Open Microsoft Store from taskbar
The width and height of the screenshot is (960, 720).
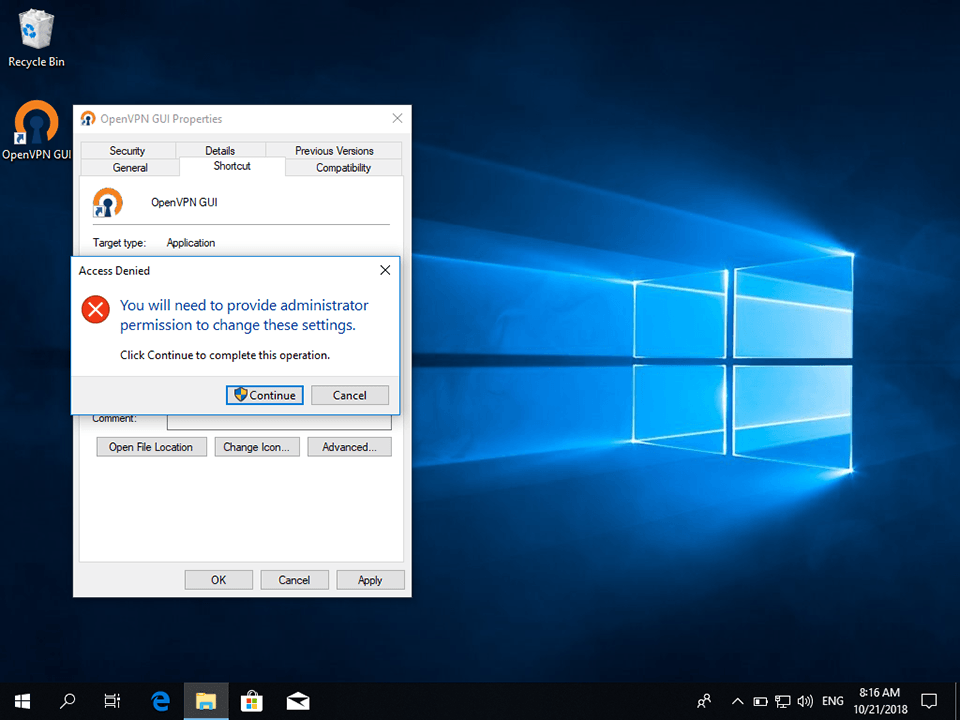(252, 701)
